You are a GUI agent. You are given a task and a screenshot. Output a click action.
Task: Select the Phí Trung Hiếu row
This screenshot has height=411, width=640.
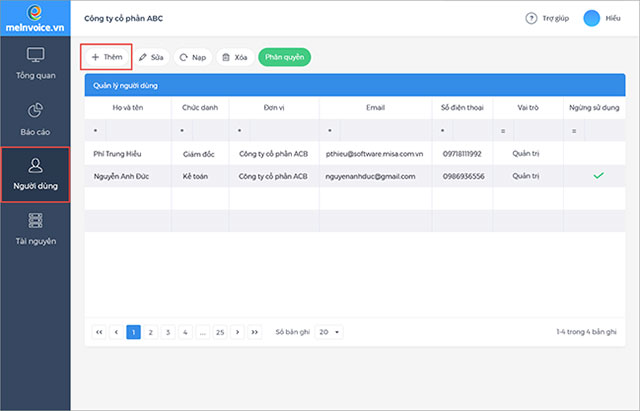click(355, 153)
